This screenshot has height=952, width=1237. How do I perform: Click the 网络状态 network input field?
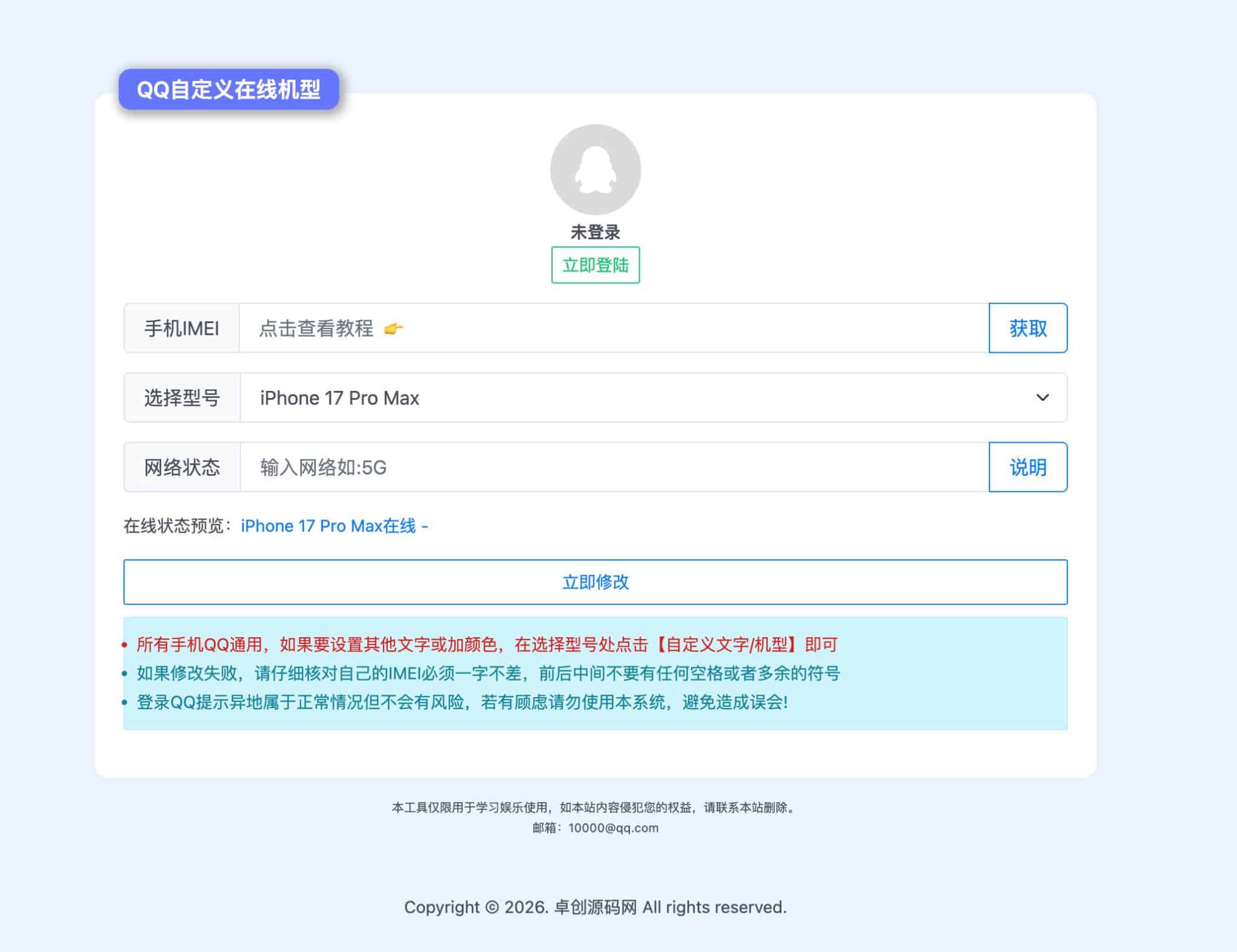[614, 467]
